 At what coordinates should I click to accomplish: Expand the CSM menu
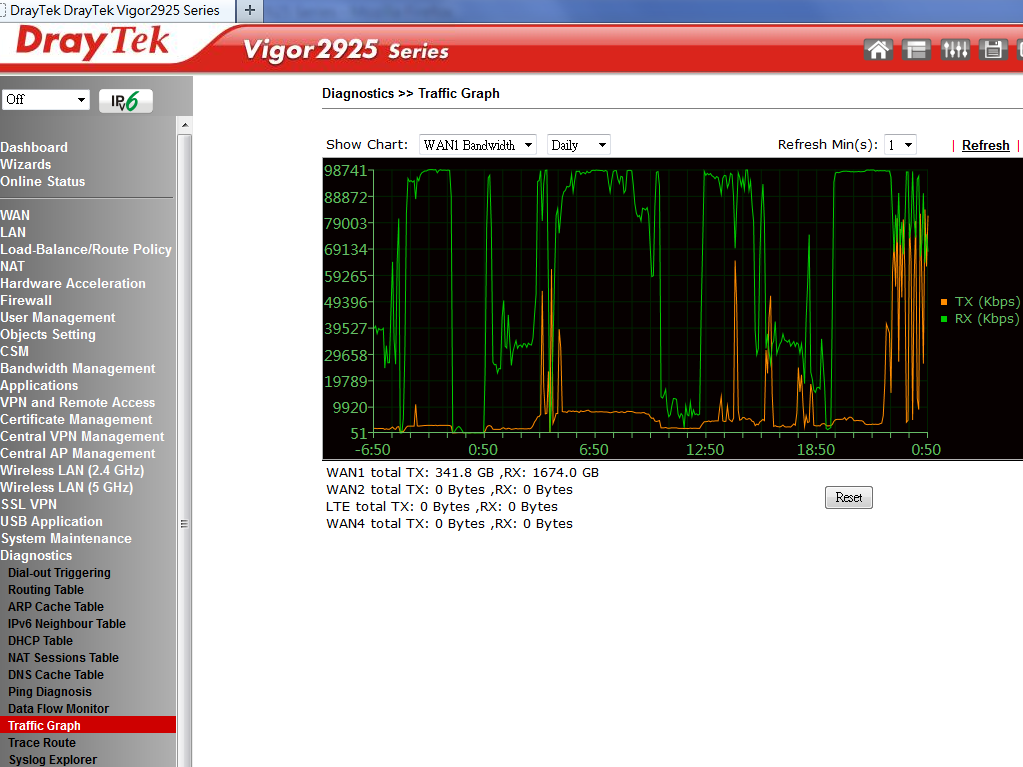(14, 351)
